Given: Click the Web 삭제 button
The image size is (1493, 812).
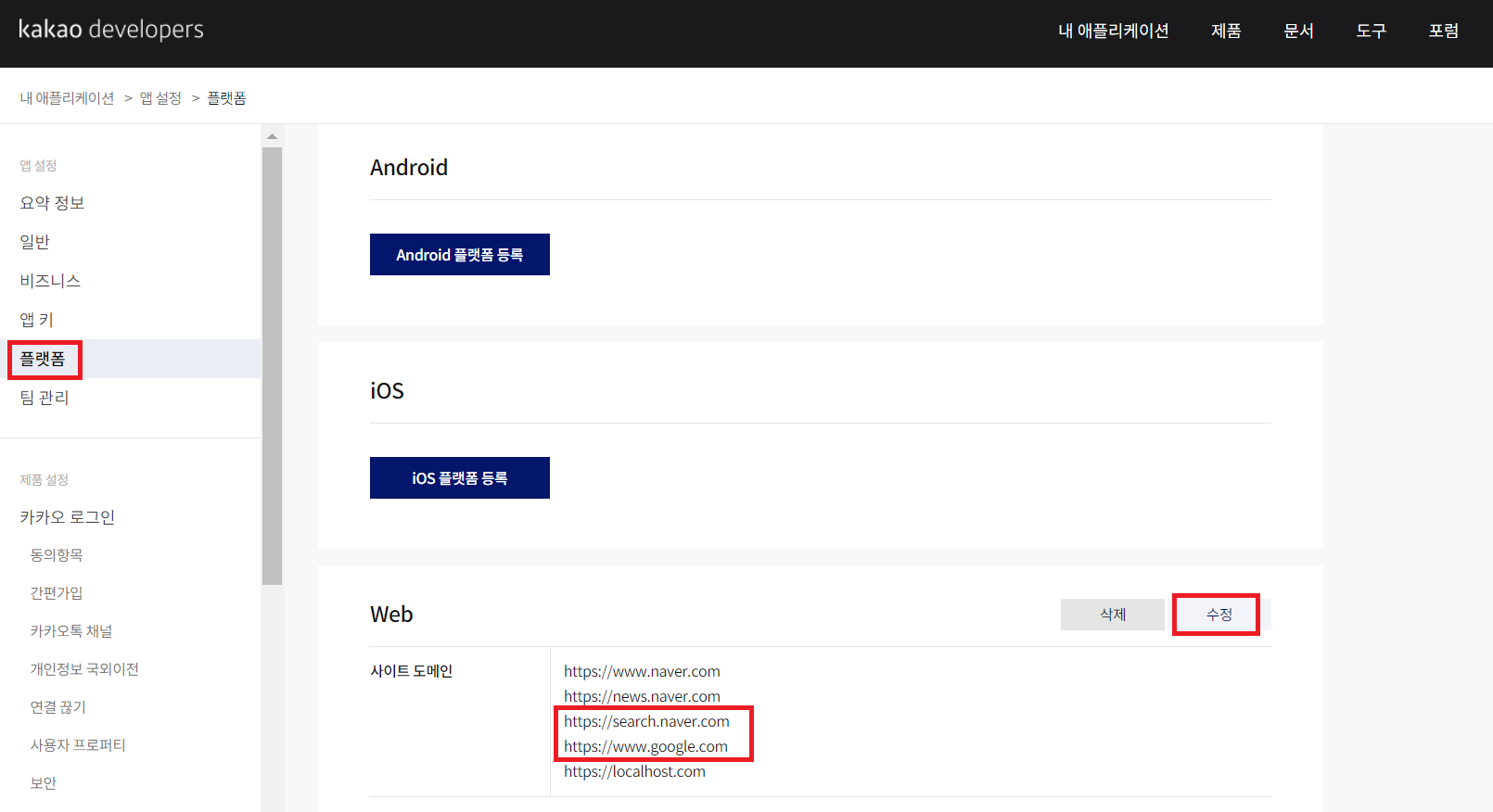Looking at the screenshot, I should pyautogui.click(x=1113, y=615).
